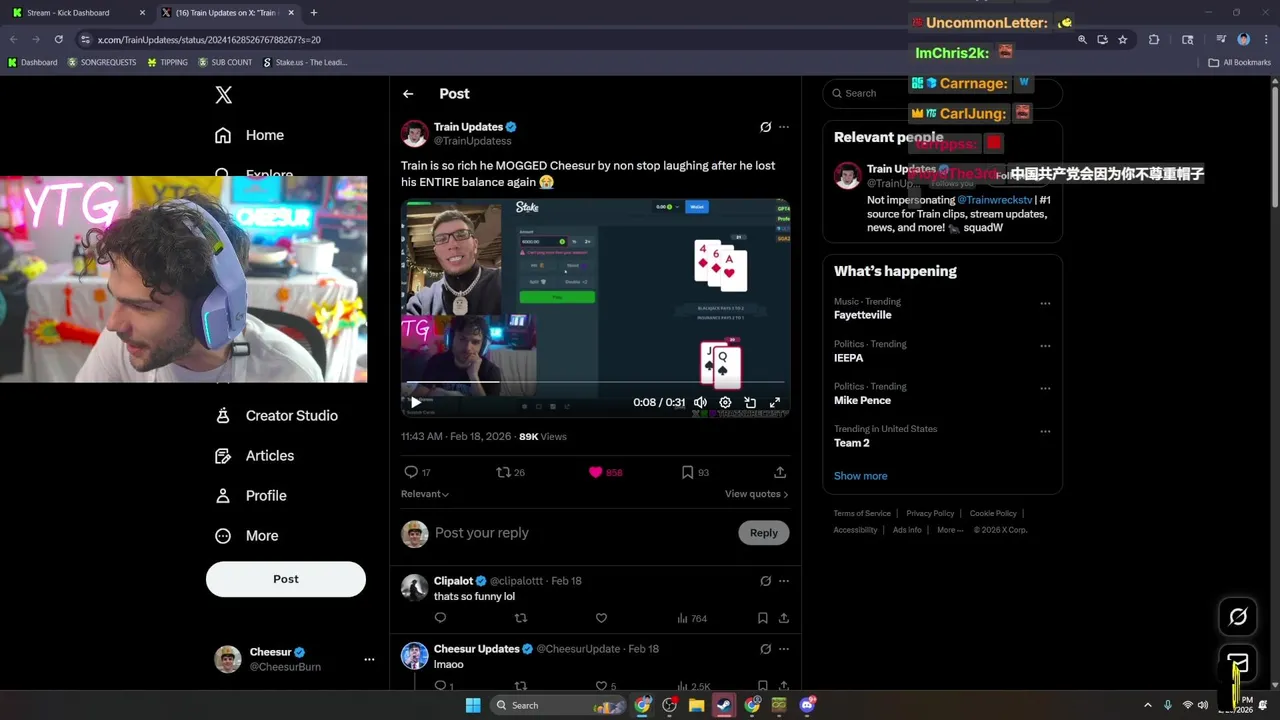Show hidden system tray icons
Image resolution: width=1280 pixels, height=720 pixels.
tap(1148, 705)
